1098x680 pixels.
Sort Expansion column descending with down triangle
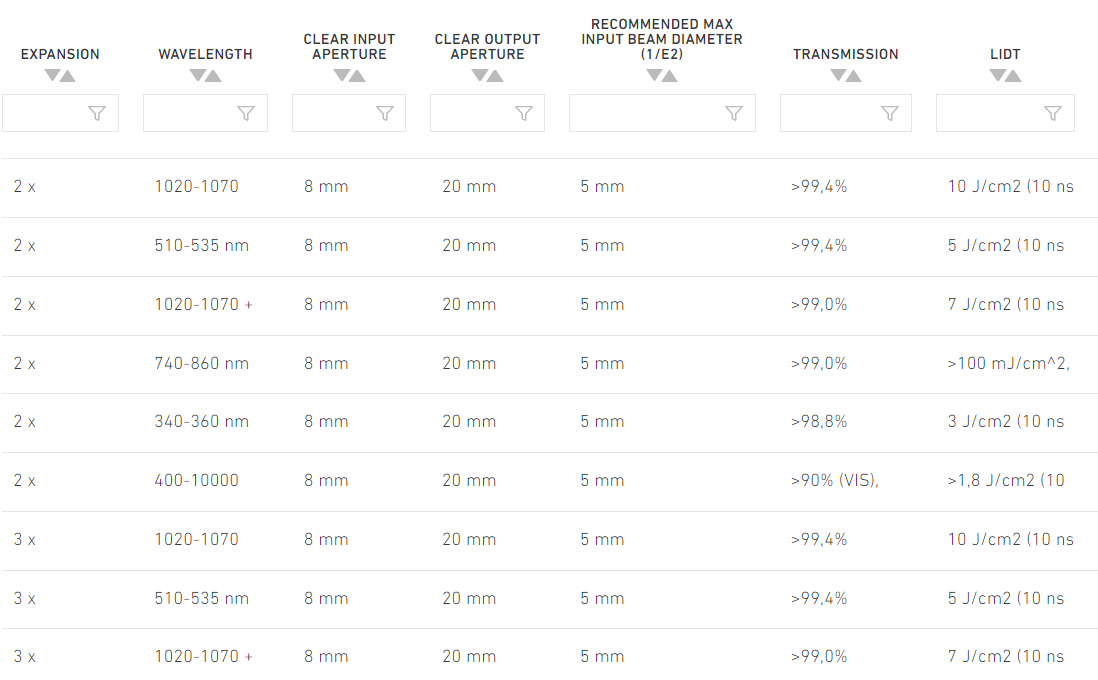click(x=52, y=76)
